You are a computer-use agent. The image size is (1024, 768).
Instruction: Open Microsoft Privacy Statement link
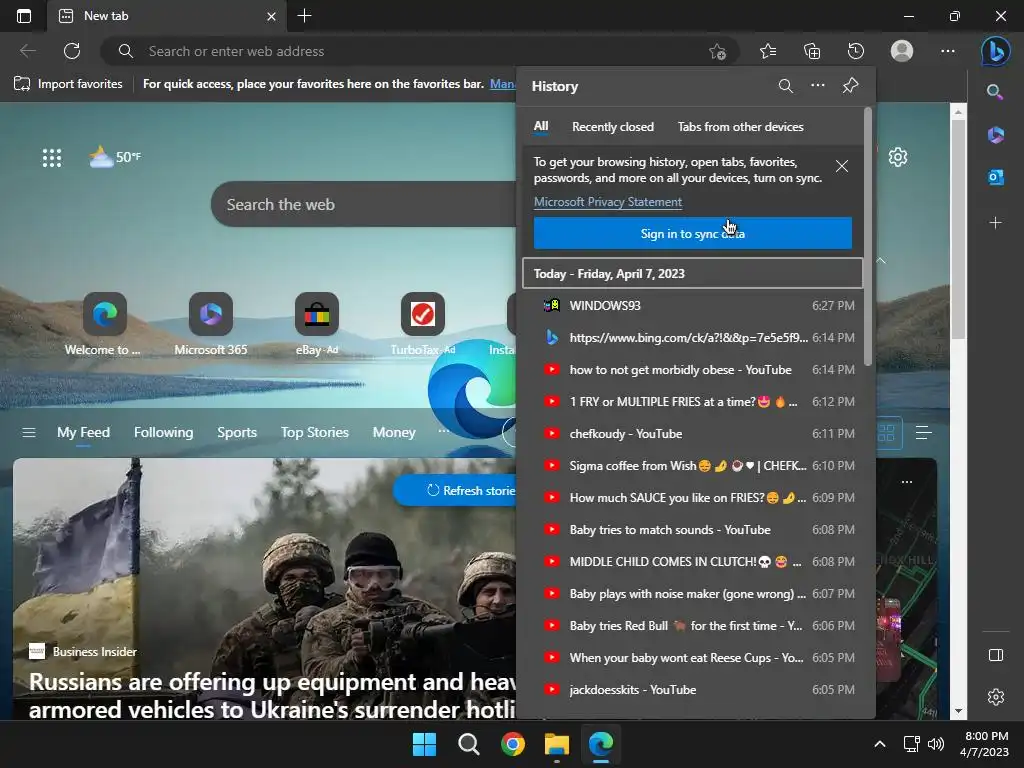(607, 202)
